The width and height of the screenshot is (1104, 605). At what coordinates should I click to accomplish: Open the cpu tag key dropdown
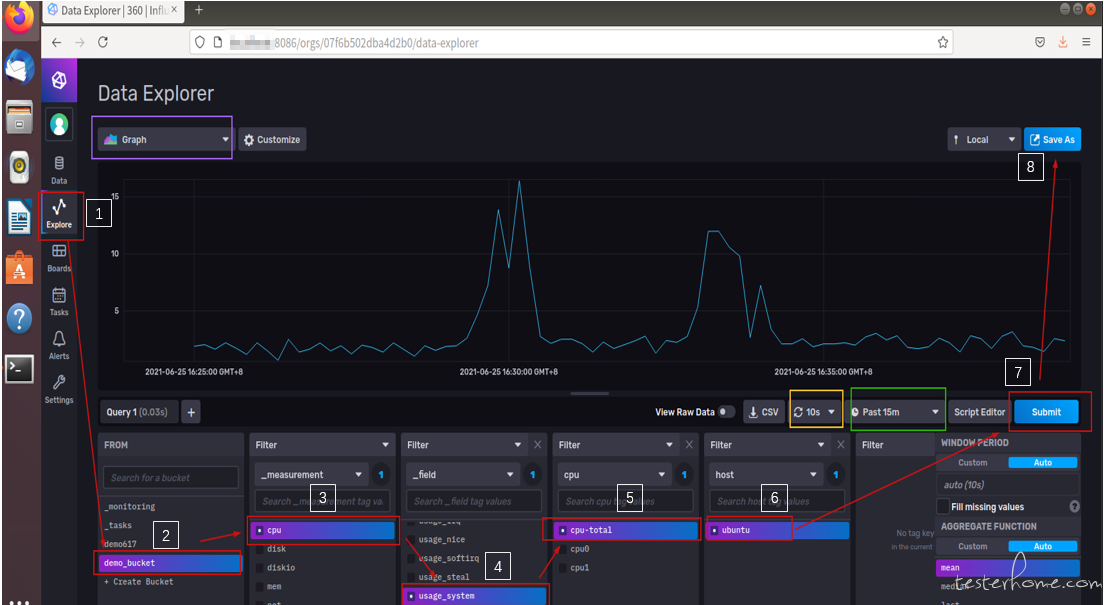(x=614, y=475)
